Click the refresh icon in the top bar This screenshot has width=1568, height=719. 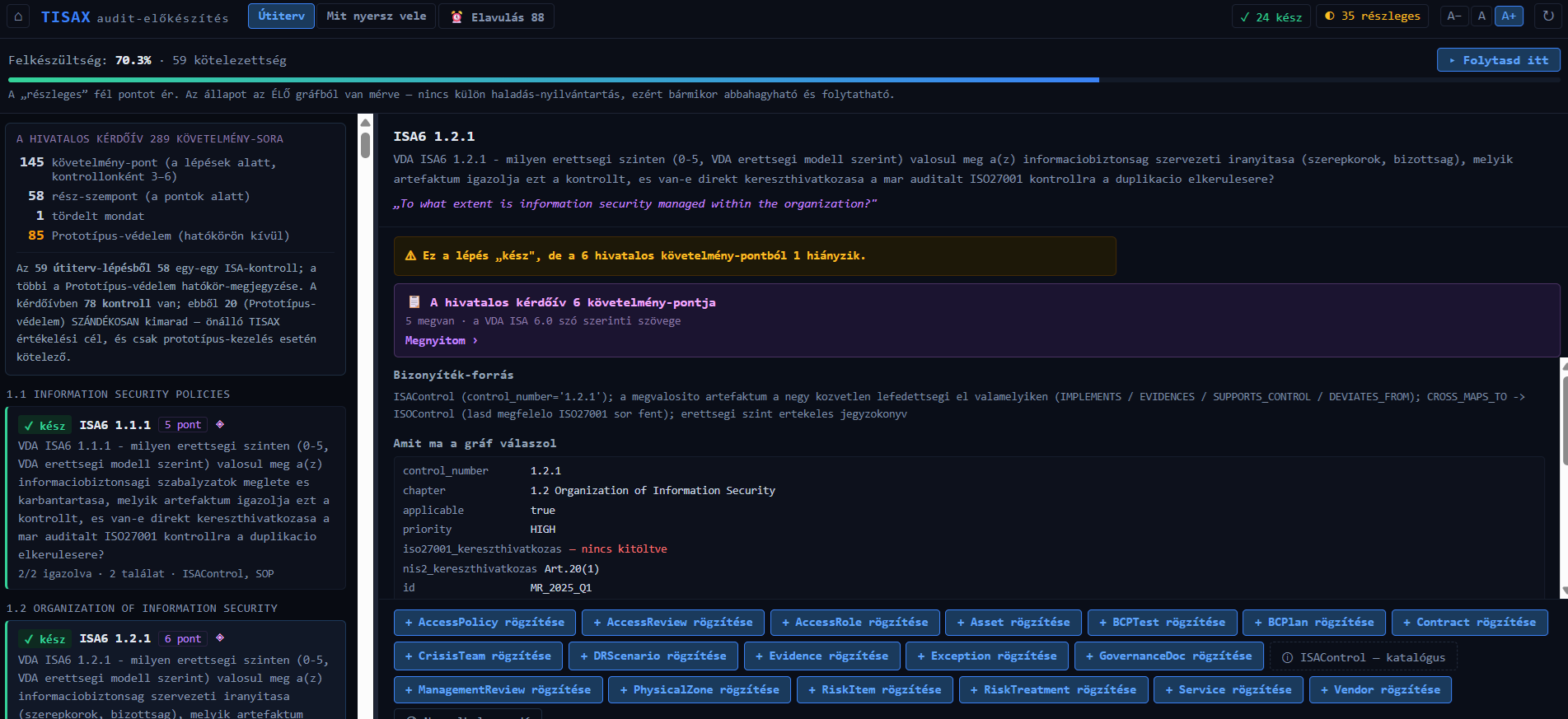[1548, 16]
